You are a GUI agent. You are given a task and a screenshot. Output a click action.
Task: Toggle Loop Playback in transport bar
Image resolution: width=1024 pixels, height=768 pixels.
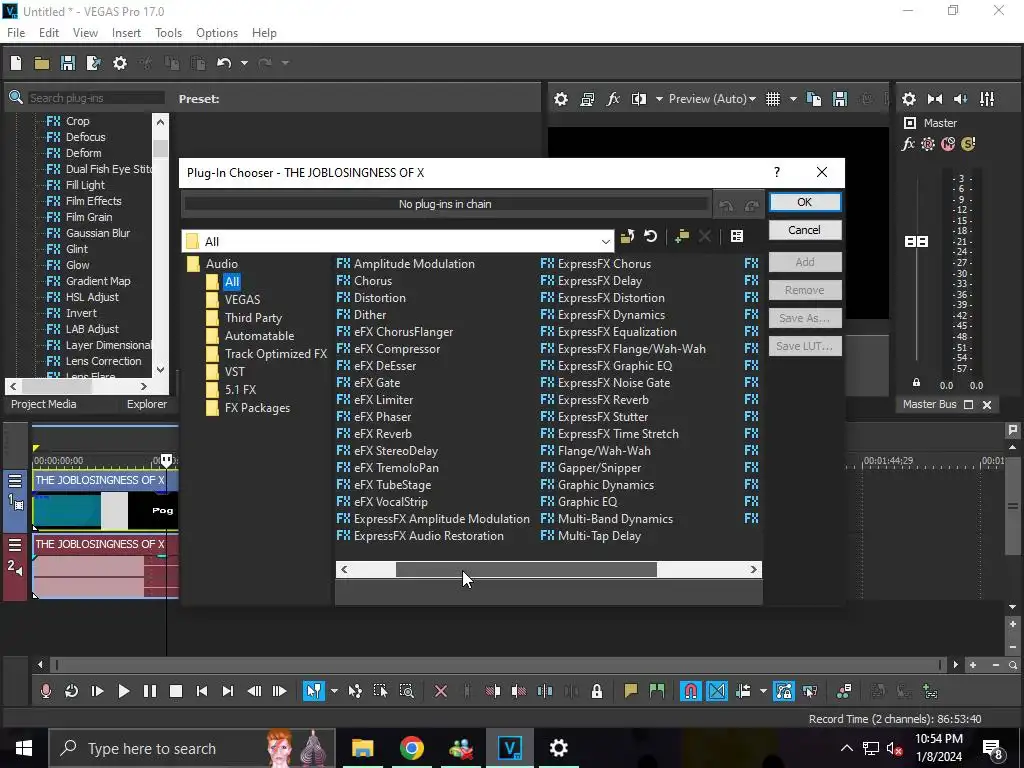pos(71,691)
